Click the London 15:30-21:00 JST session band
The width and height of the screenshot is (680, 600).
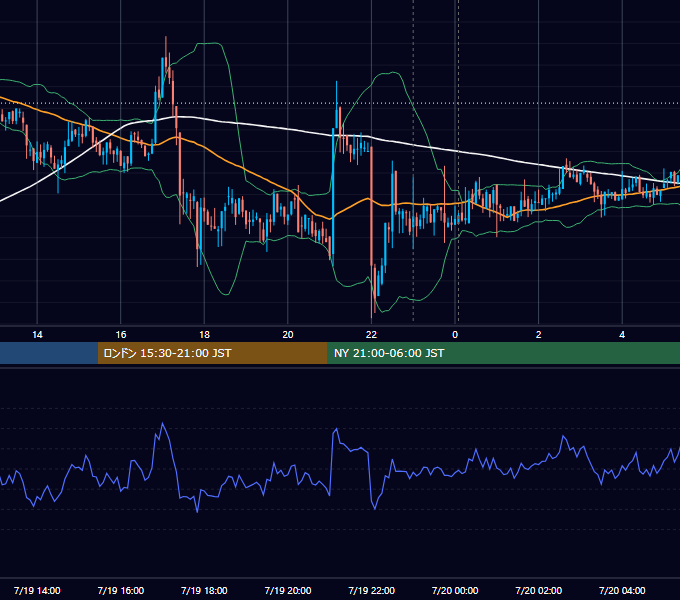tap(212, 353)
